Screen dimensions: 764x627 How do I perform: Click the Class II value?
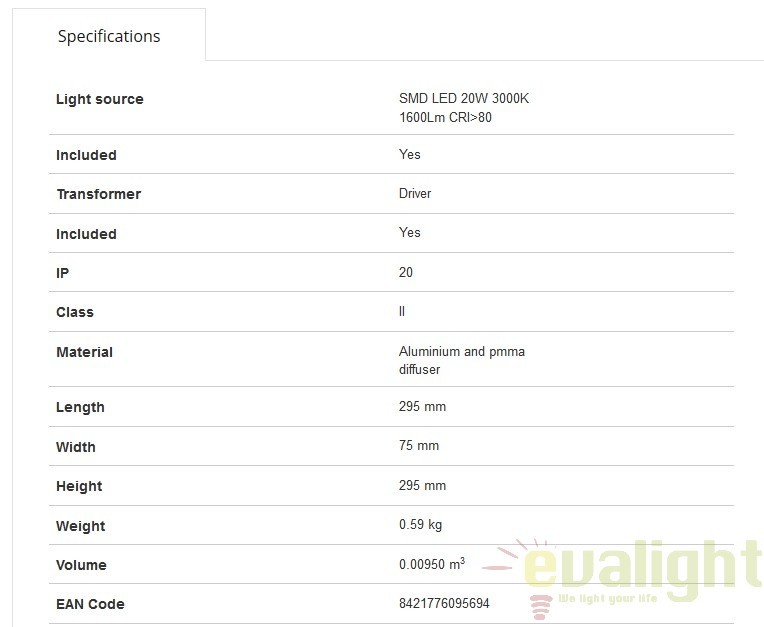(401, 311)
